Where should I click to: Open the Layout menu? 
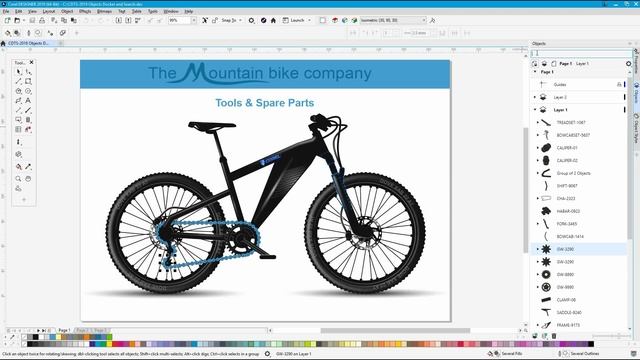click(49, 11)
